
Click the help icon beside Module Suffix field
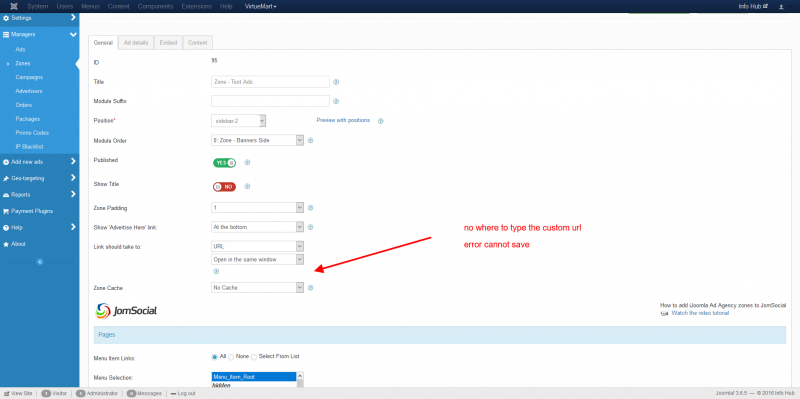(x=336, y=102)
